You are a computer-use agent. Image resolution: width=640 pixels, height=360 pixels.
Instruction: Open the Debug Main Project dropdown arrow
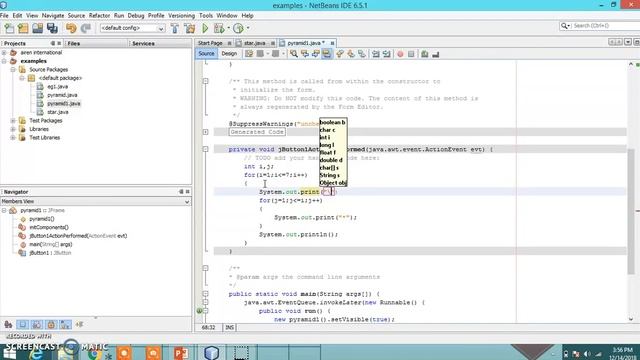pos(228,28)
